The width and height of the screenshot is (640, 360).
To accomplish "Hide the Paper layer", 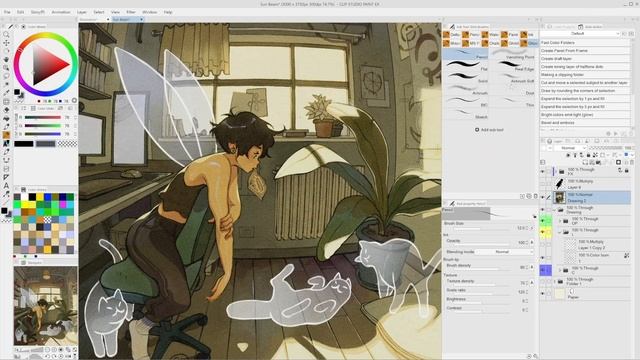I will point(542,294).
